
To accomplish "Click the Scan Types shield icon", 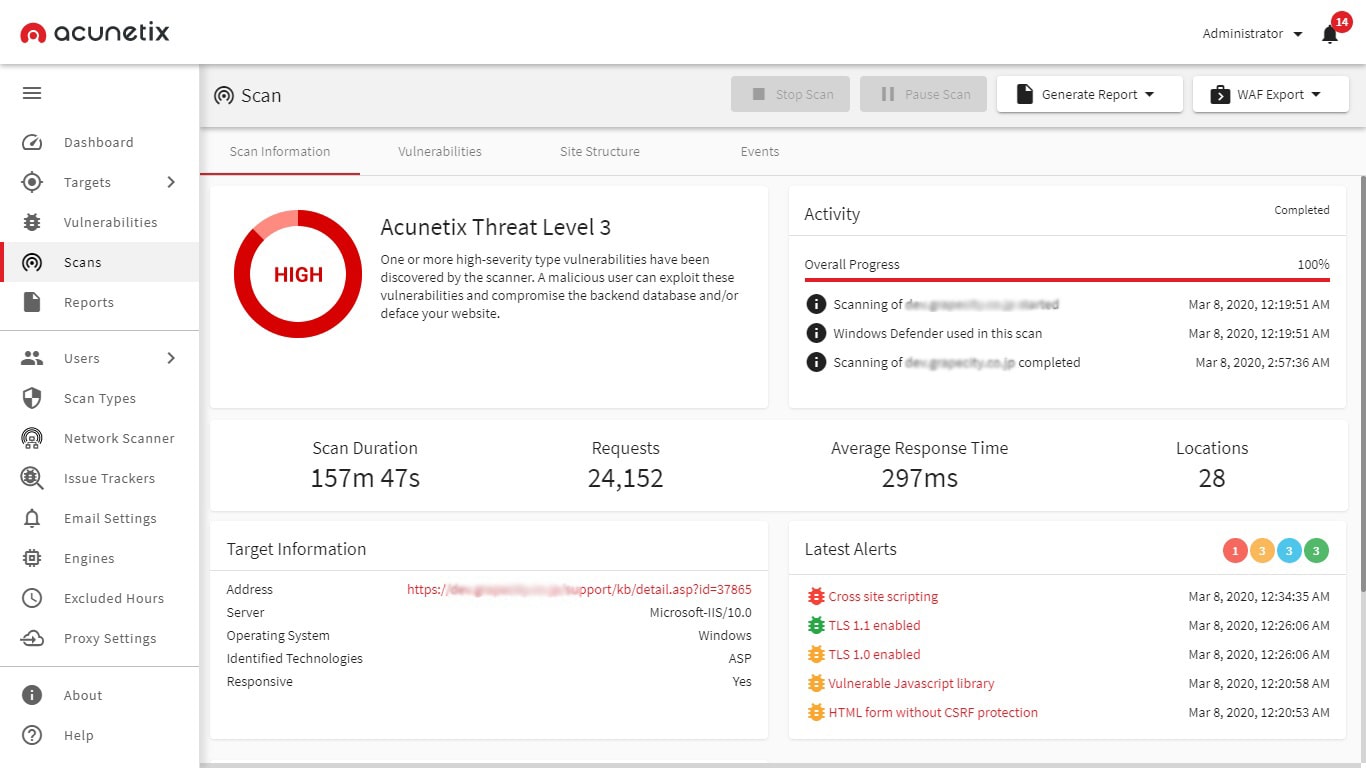I will pos(32,398).
